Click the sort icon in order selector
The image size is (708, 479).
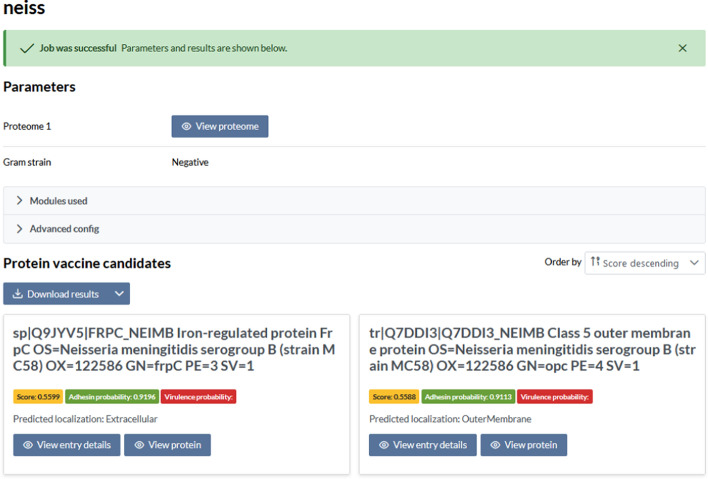[x=596, y=263]
